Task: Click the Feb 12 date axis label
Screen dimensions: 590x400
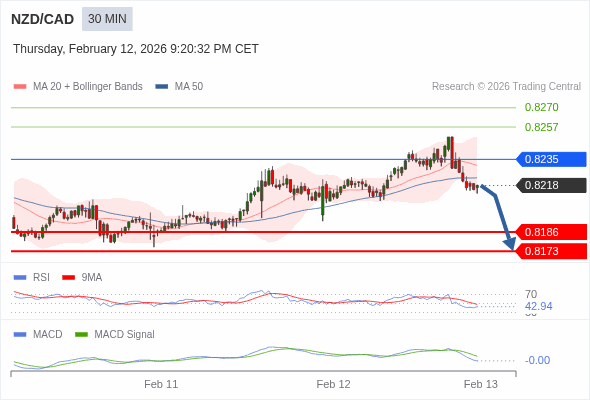Action: click(x=333, y=384)
